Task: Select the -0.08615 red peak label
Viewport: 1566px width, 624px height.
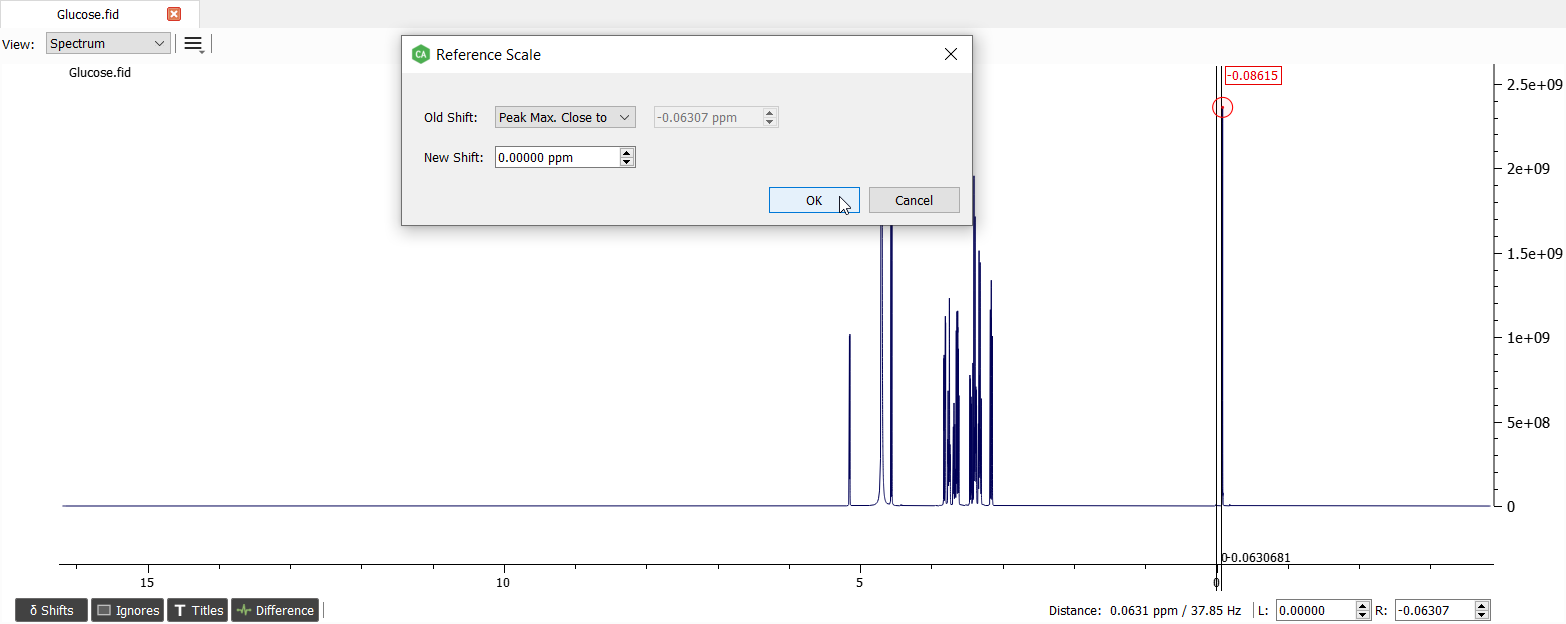Action: coord(1252,75)
